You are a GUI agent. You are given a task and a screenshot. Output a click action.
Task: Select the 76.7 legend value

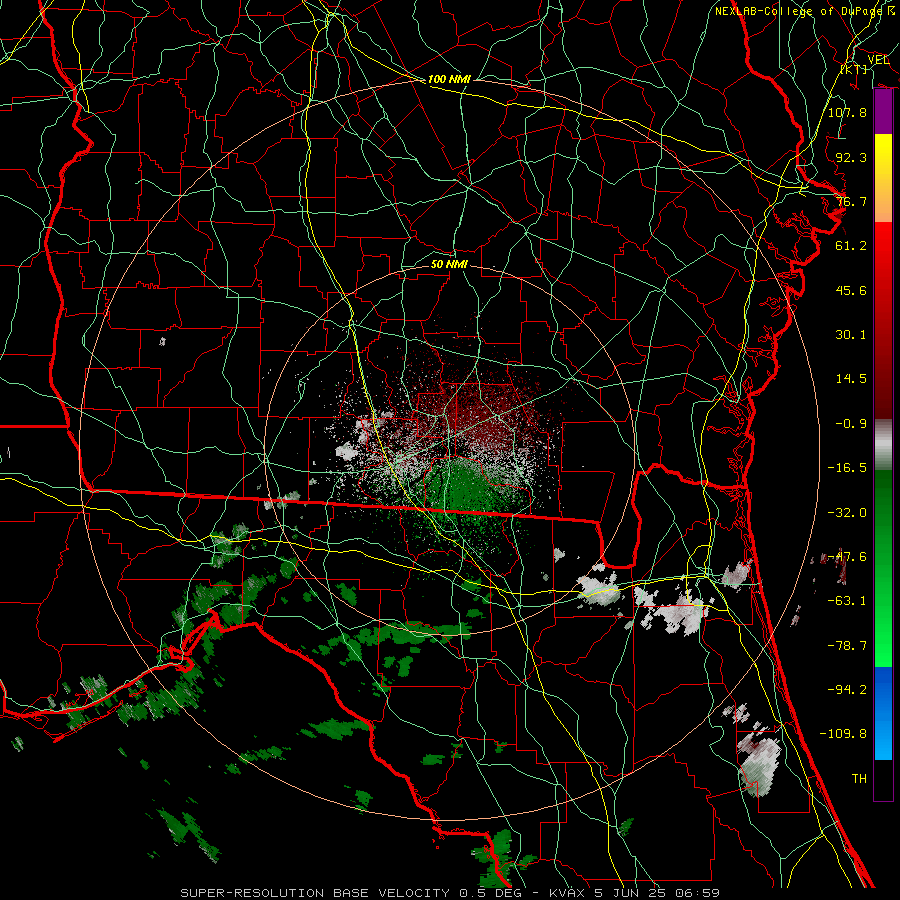pyautogui.click(x=851, y=201)
